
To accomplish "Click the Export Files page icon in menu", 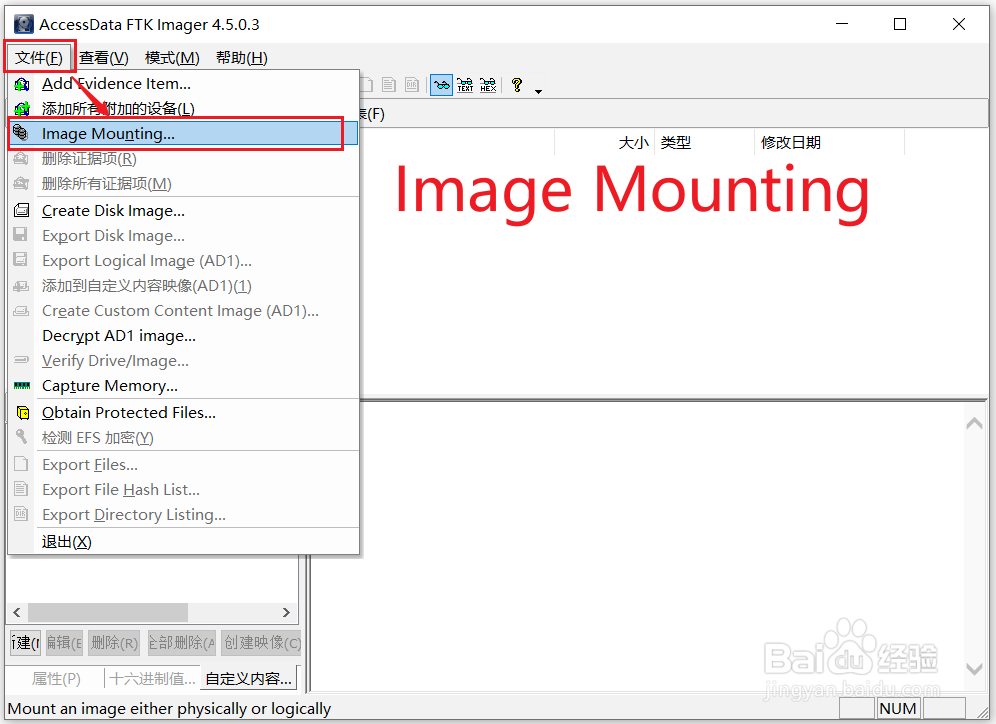I will click(x=21, y=464).
